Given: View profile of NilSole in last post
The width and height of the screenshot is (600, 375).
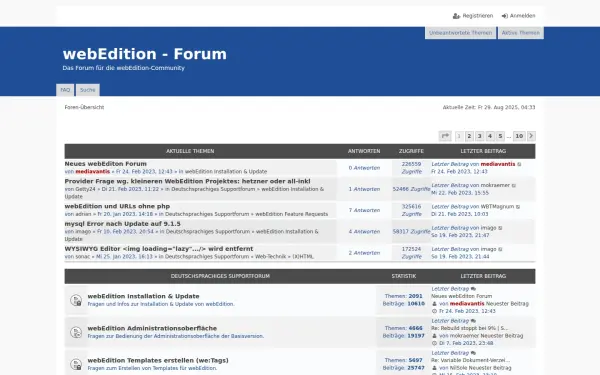Looking at the screenshot, I should pyautogui.click(x=459, y=368).
